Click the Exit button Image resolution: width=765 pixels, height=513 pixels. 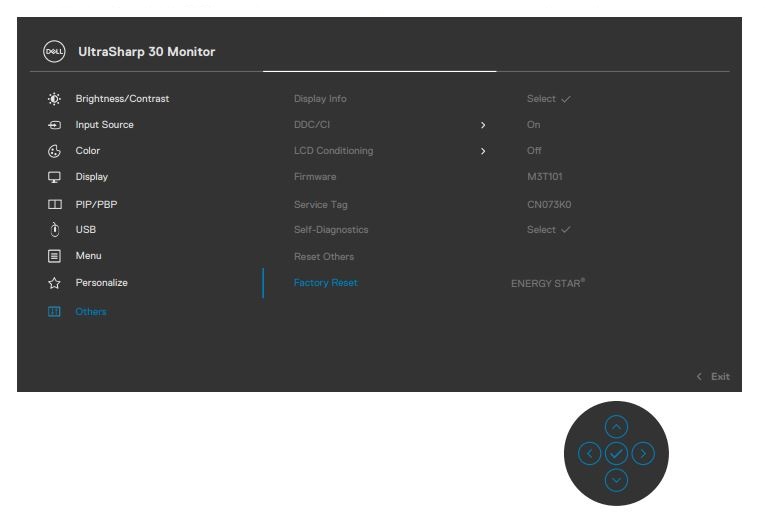[x=720, y=376]
